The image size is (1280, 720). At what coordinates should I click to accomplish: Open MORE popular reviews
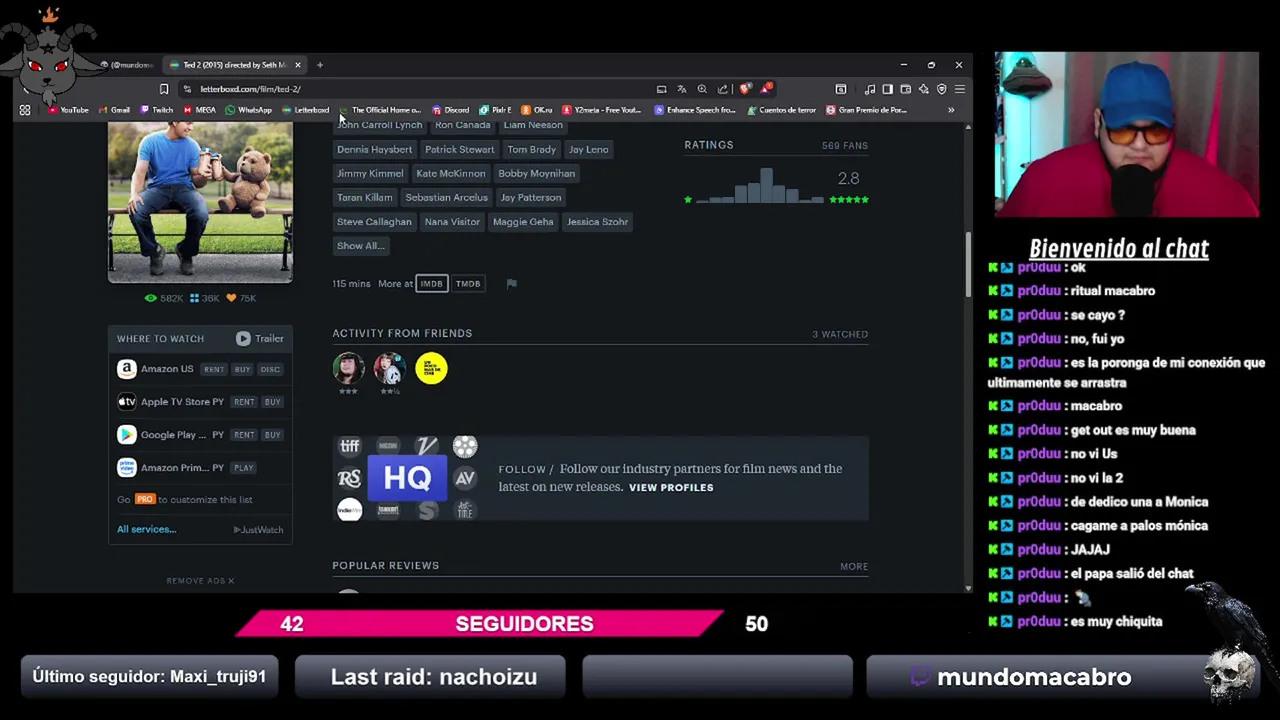[854, 566]
